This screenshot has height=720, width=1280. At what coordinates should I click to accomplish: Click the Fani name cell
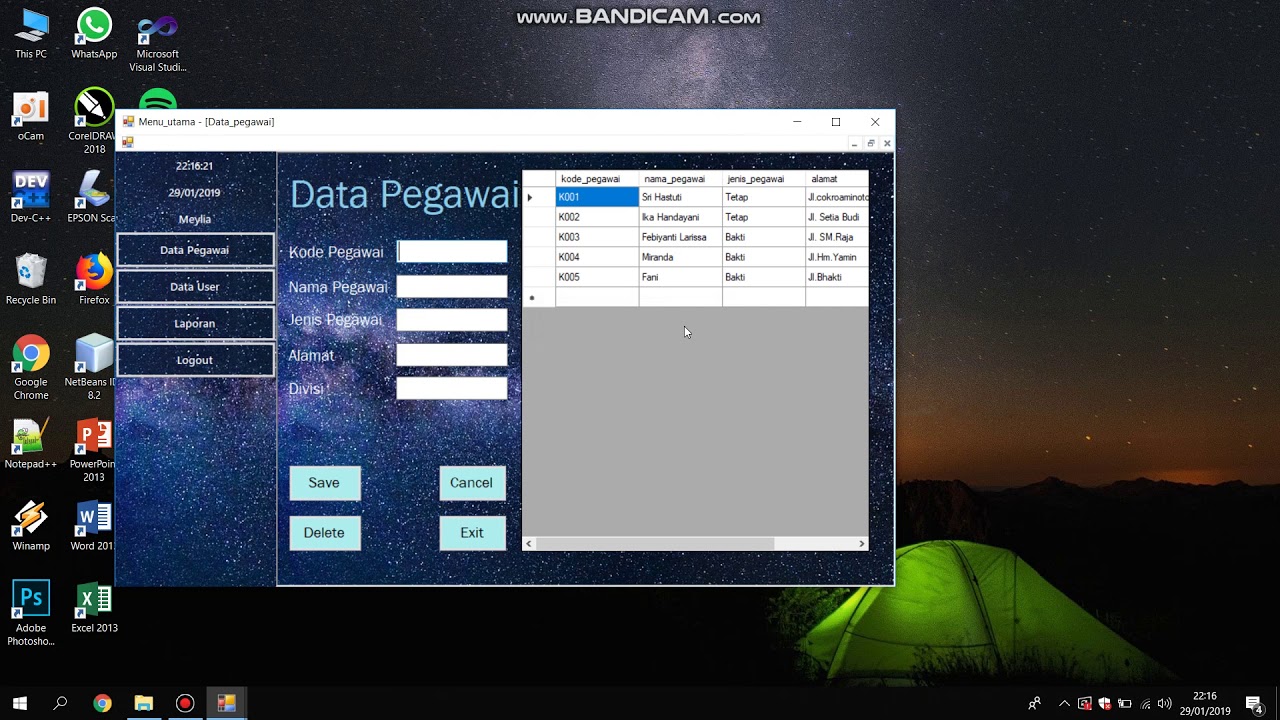tap(680, 277)
